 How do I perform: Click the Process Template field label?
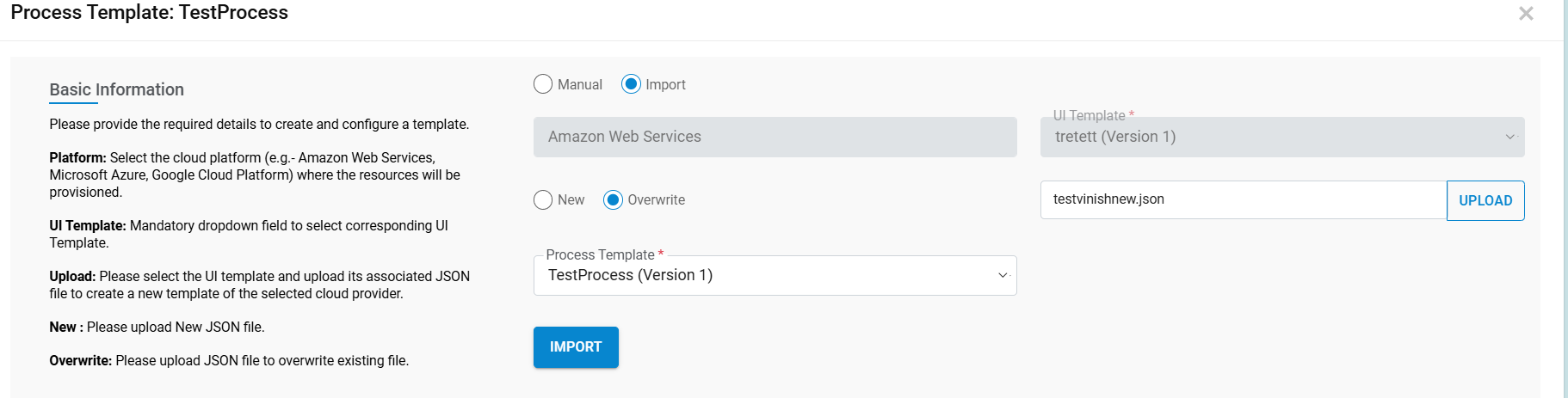(601, 254)
